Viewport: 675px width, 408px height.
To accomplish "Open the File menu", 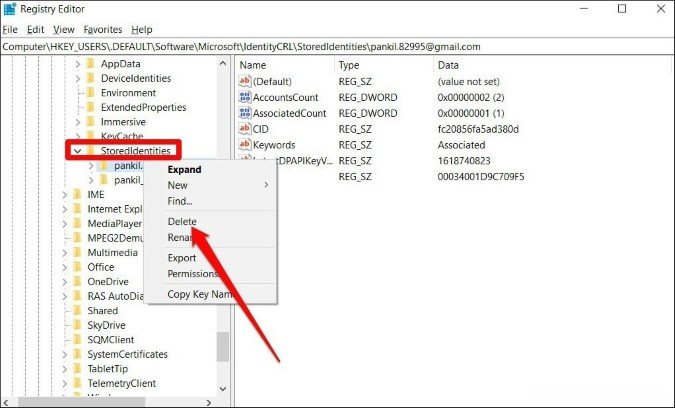I will 10,29.
